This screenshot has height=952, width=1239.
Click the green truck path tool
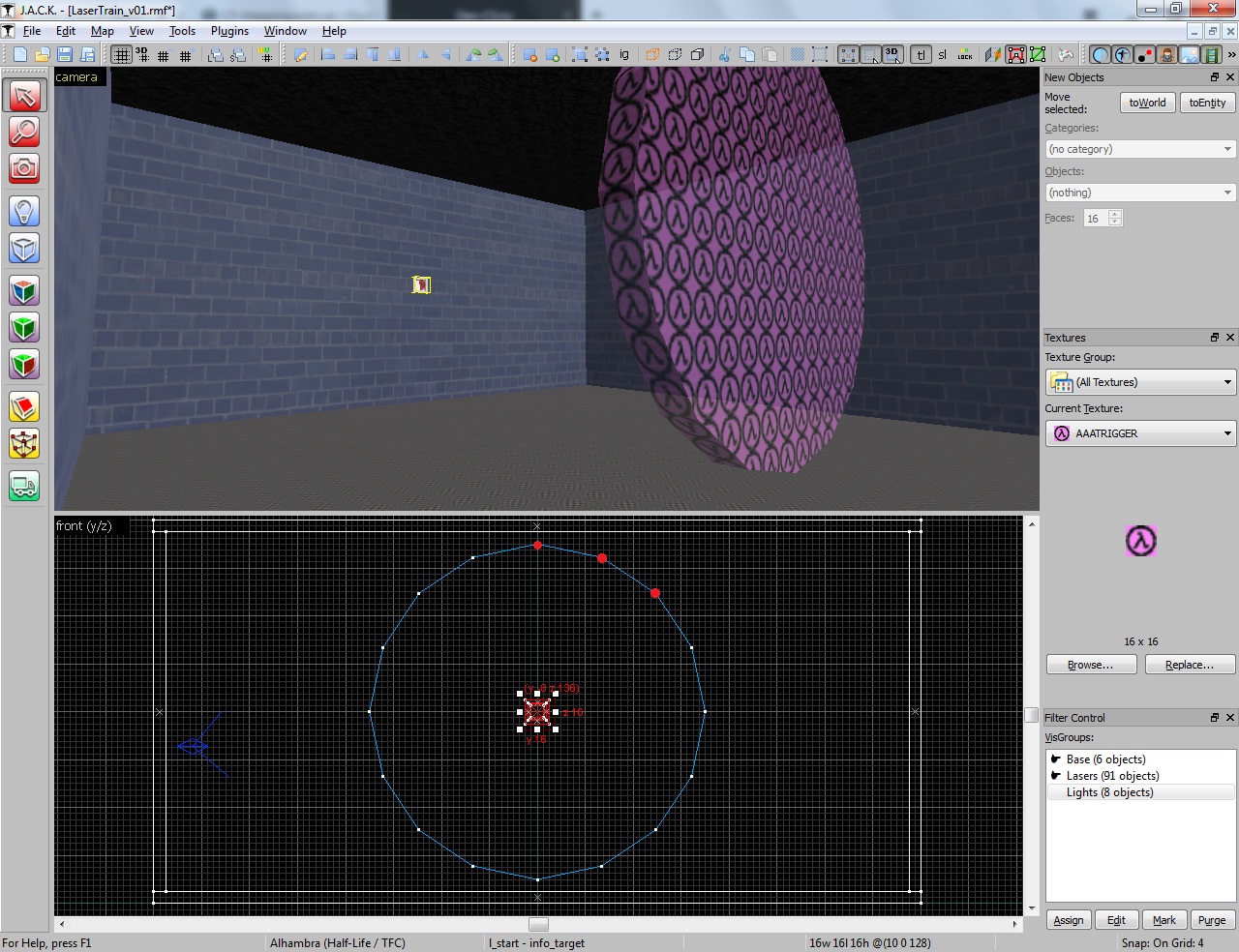[24, 487]
